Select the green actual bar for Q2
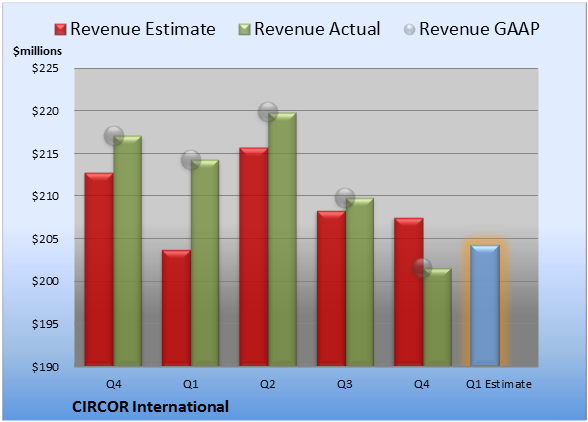This screenshot has width=588, height=422. 282,239
